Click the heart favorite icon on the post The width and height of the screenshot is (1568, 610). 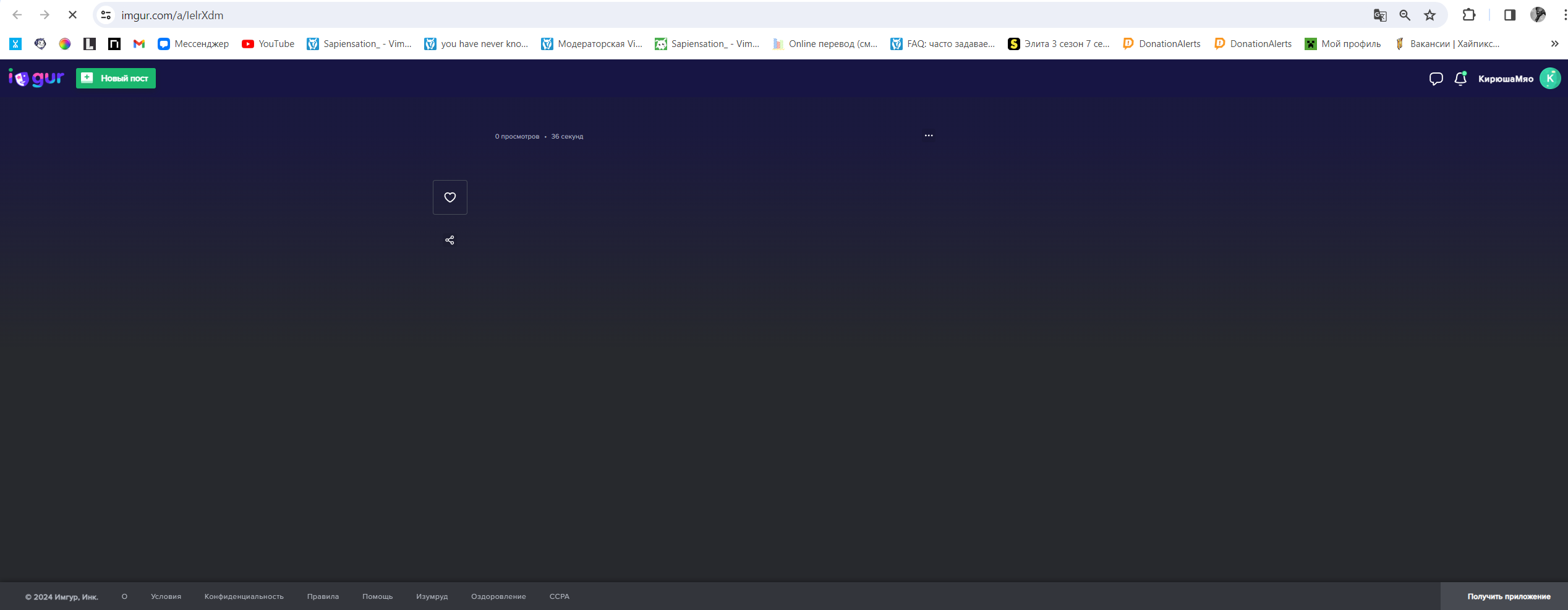[450, 197]
